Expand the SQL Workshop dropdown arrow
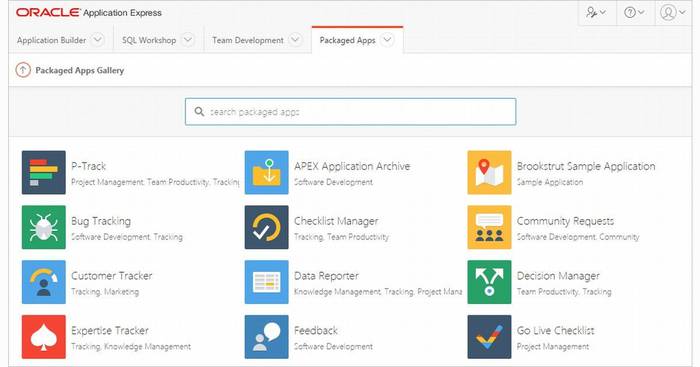This screenshot has height=367, width=700. click(188, 40)
